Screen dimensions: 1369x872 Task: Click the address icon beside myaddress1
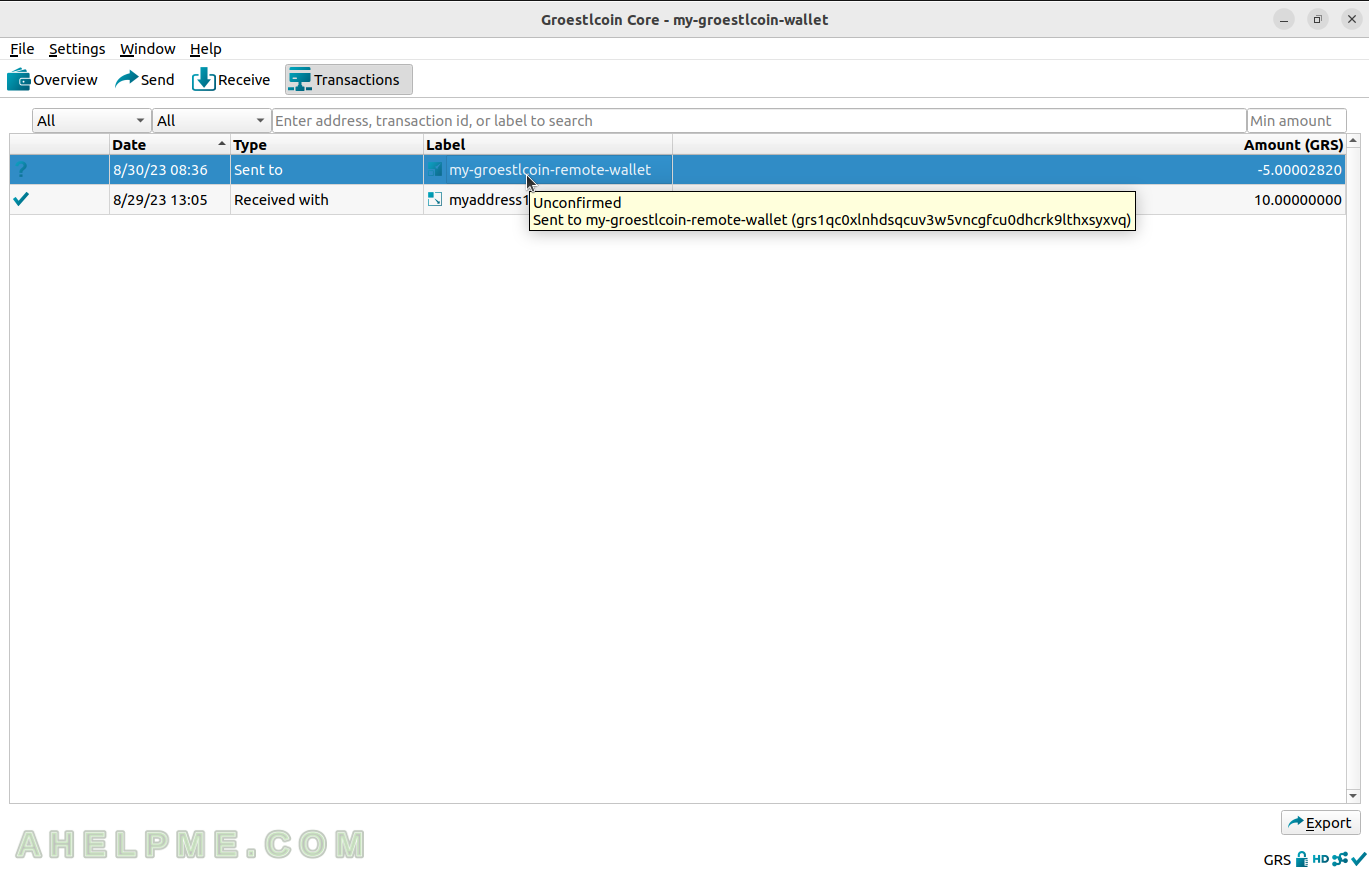(x=435, y=199)
